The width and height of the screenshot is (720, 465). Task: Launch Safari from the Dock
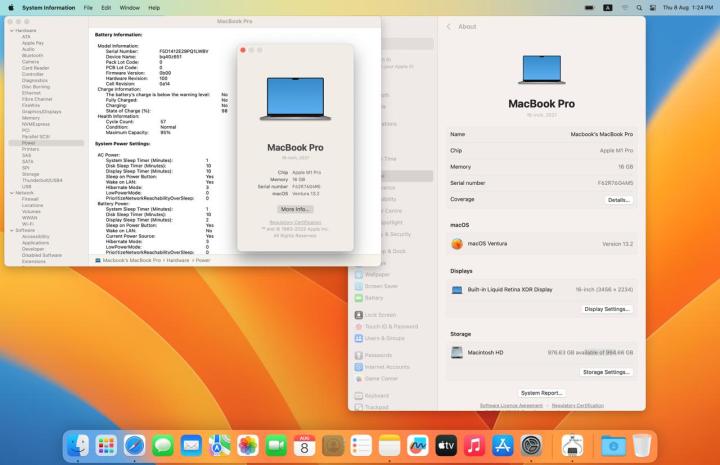click(x=135, y=445)
